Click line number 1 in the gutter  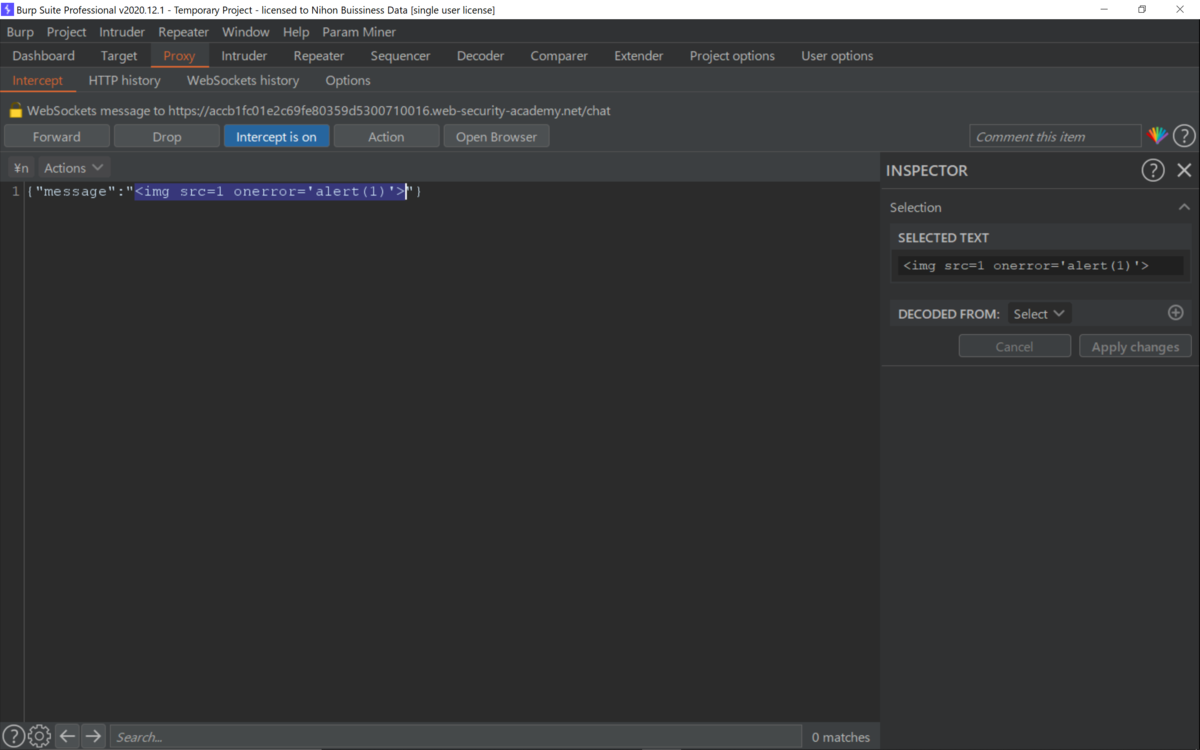tap(15, 191)
